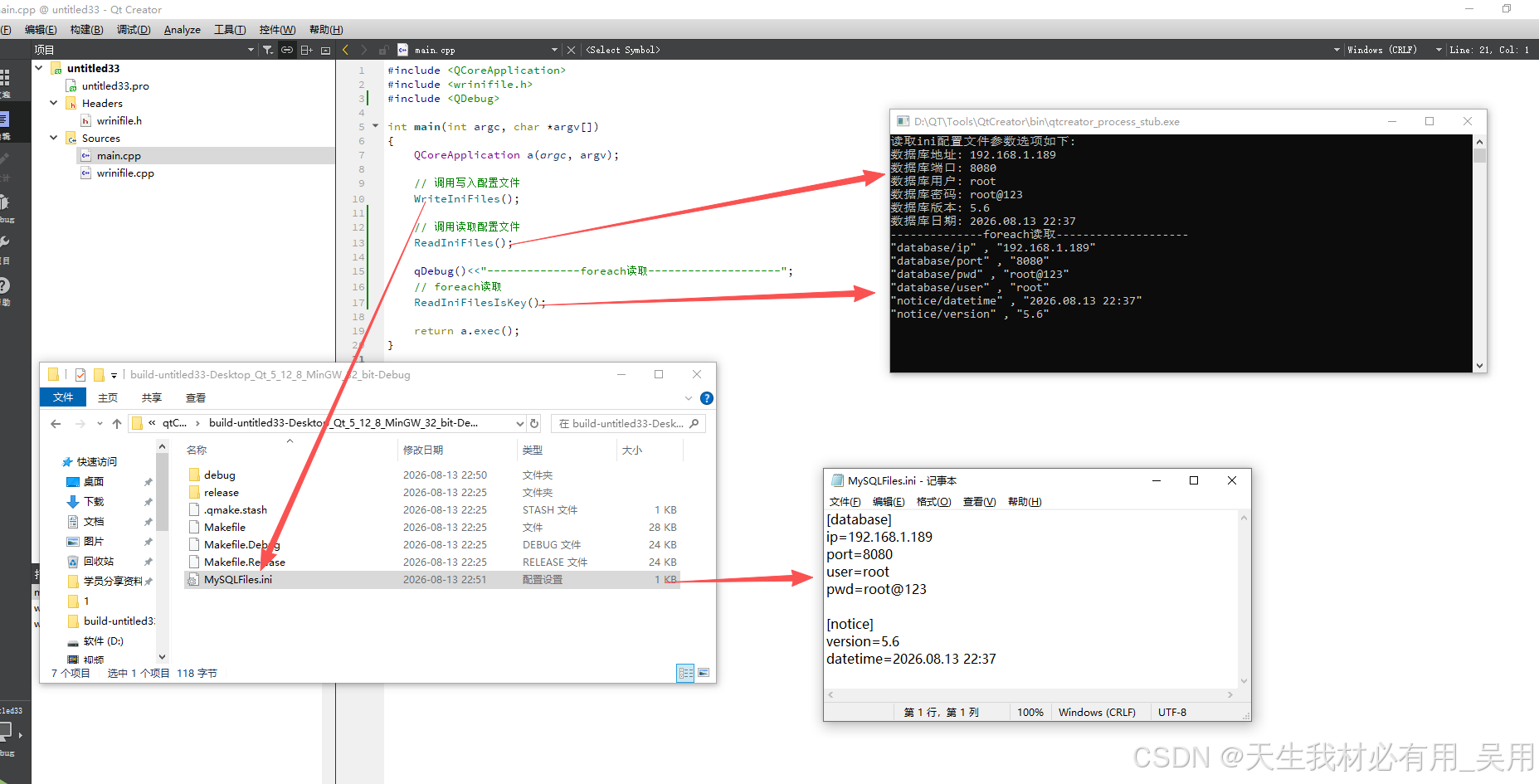
Task: Open the 工具(T) menu
Action: click(x=230, y=30)
